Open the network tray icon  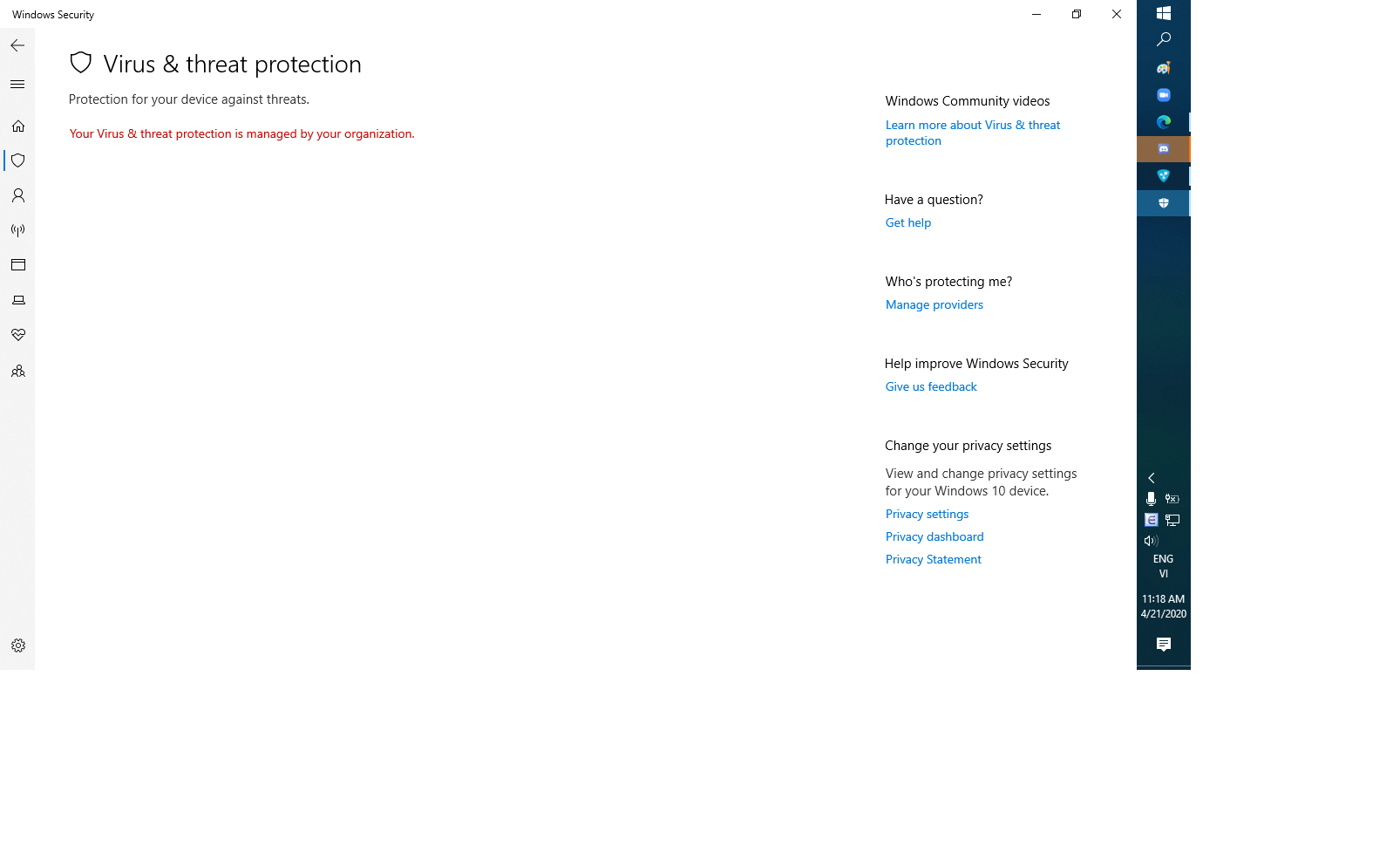click(x=1172, y=520)
